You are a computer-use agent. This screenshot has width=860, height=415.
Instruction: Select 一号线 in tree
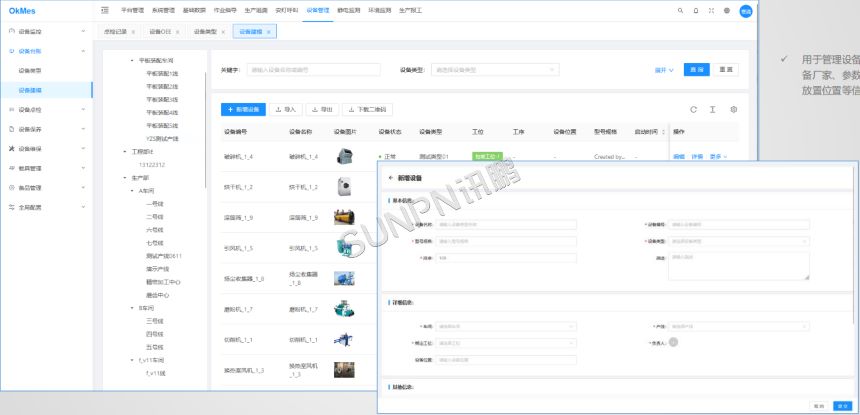tap(155, 204)
